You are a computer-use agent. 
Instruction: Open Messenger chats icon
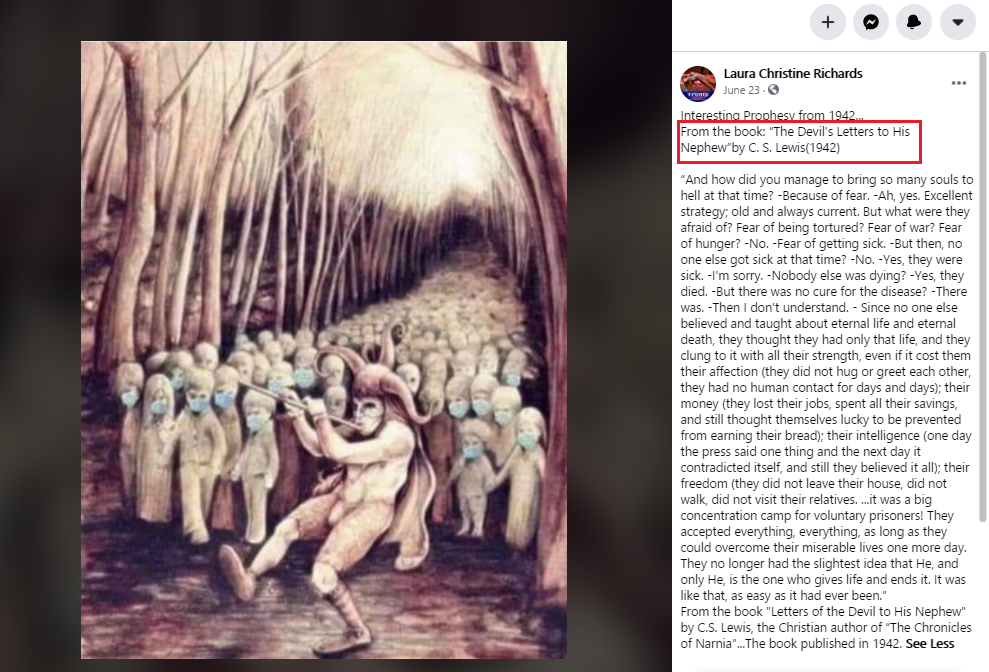point(871,22)
